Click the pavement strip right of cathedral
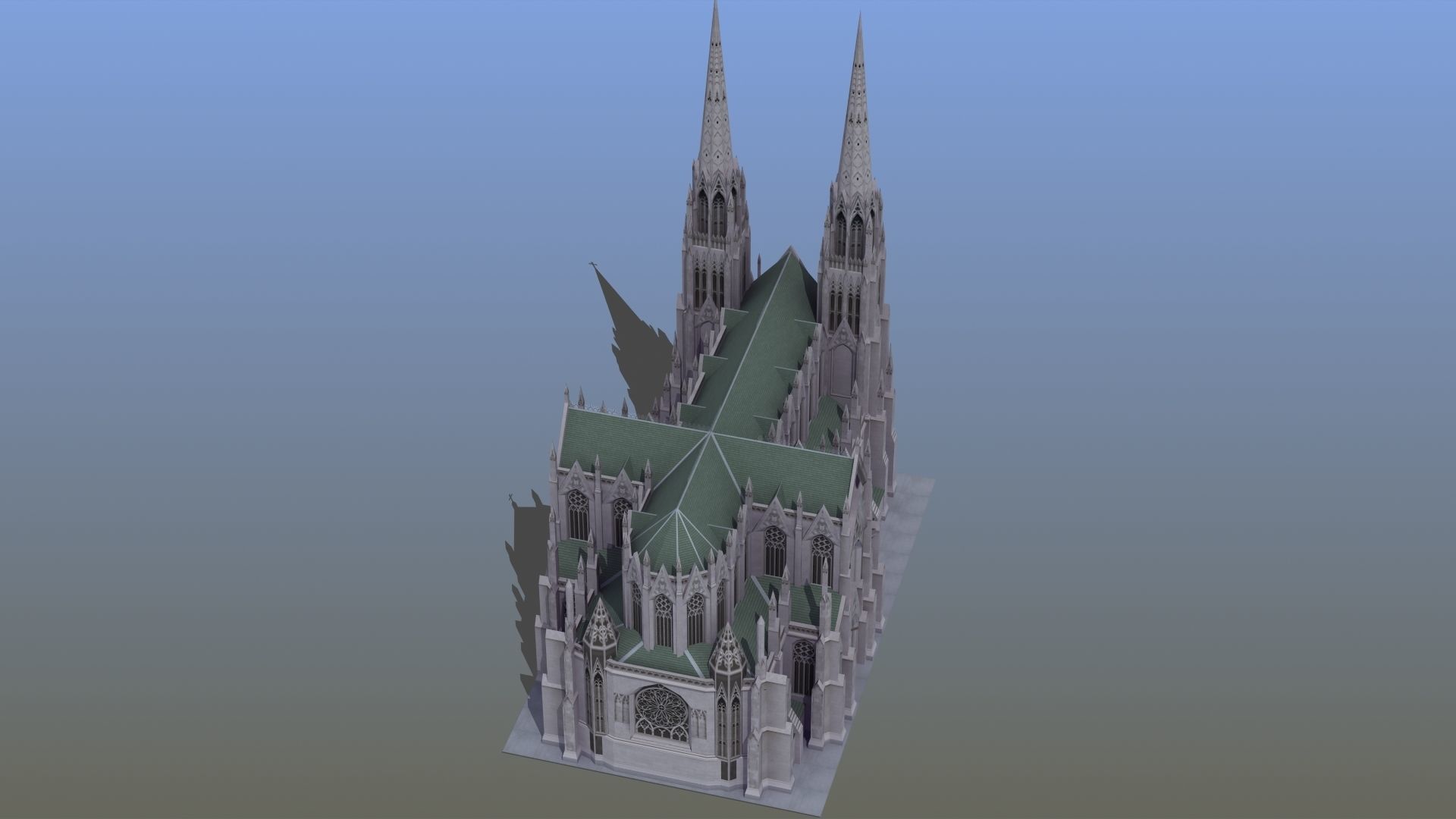 coord(906,523)
